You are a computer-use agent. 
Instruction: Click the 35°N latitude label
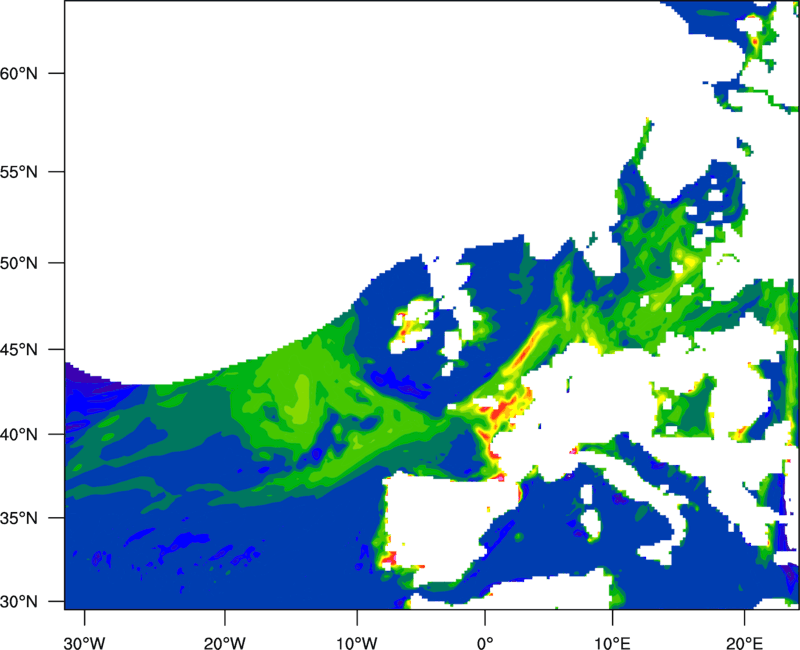(x=19, y=518)
